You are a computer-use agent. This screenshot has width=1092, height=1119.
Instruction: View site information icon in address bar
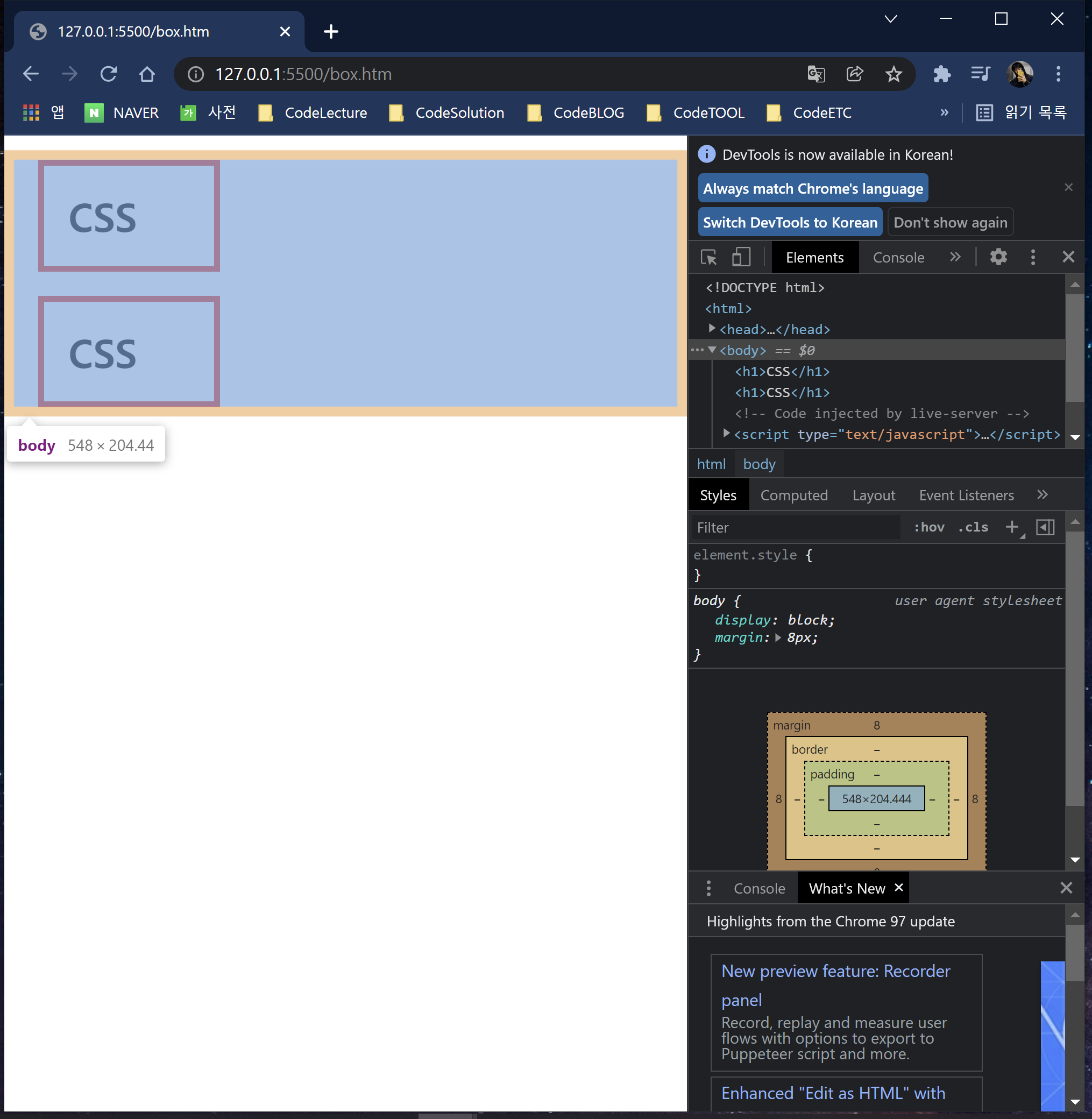point(196,74)
